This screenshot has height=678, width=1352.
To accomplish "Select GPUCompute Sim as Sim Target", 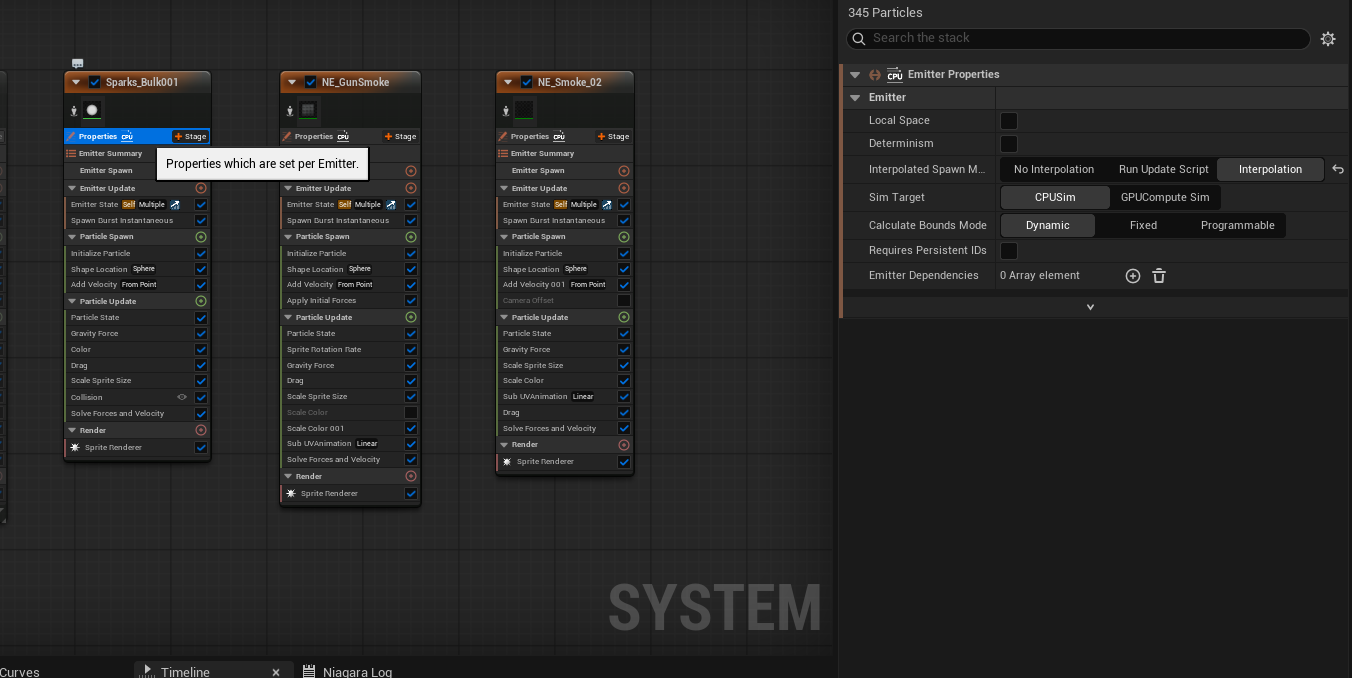I will pyautogui.click(x=1165, y=198).
